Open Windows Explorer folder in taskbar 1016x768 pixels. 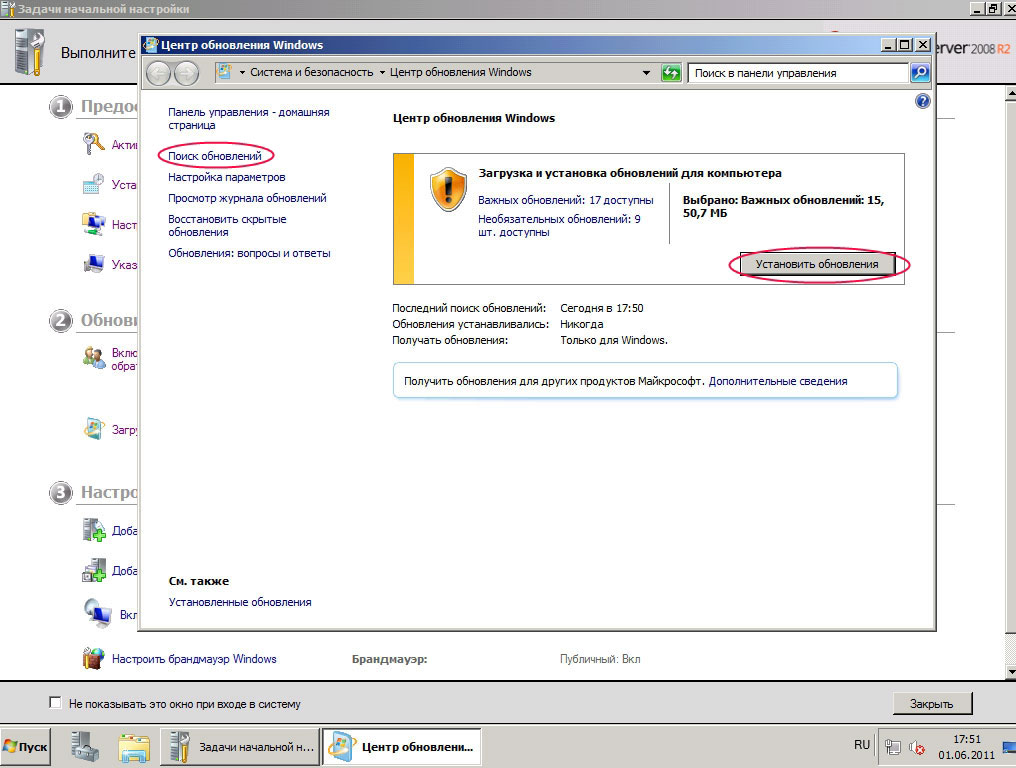[x=134, y=747]
